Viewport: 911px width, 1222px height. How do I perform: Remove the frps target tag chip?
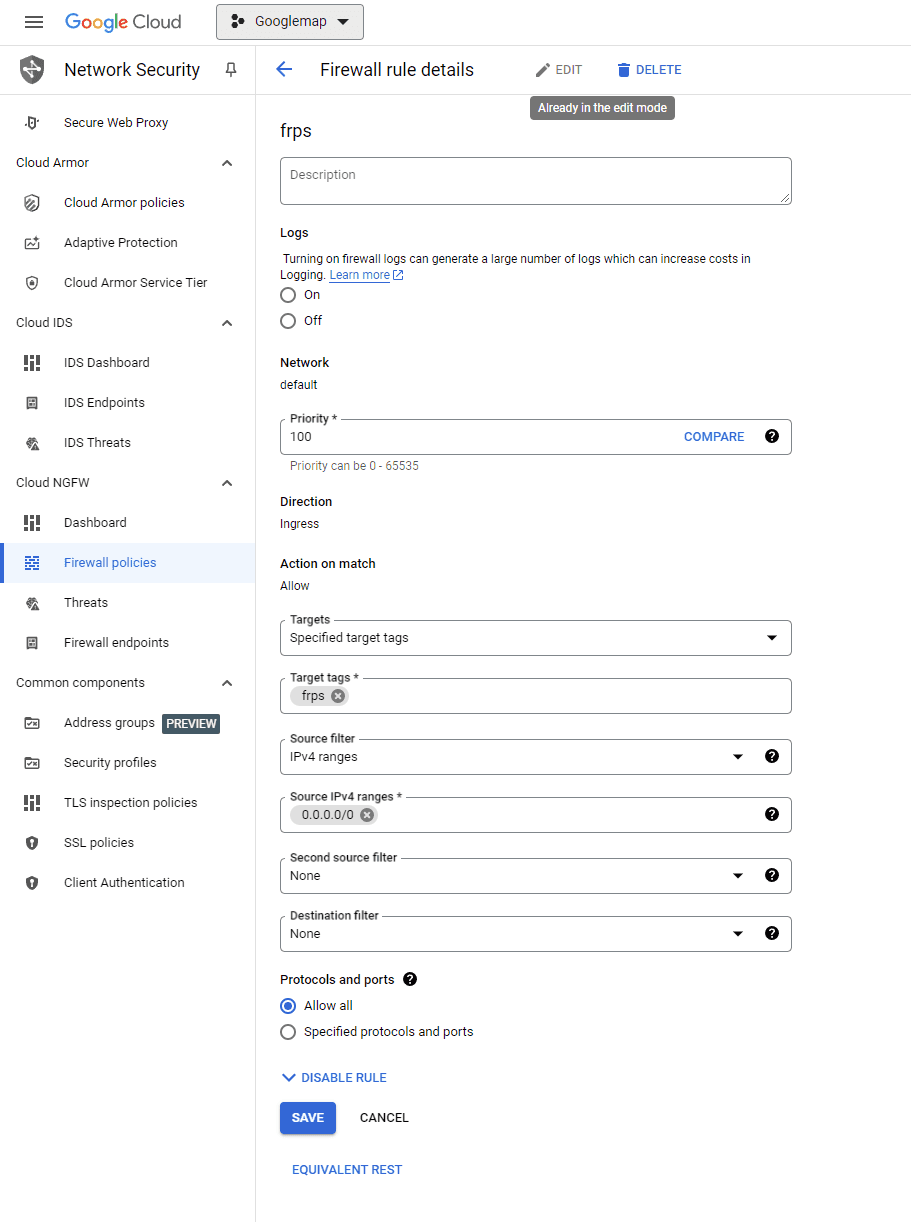pyautogui.click(x=338, y=695)
